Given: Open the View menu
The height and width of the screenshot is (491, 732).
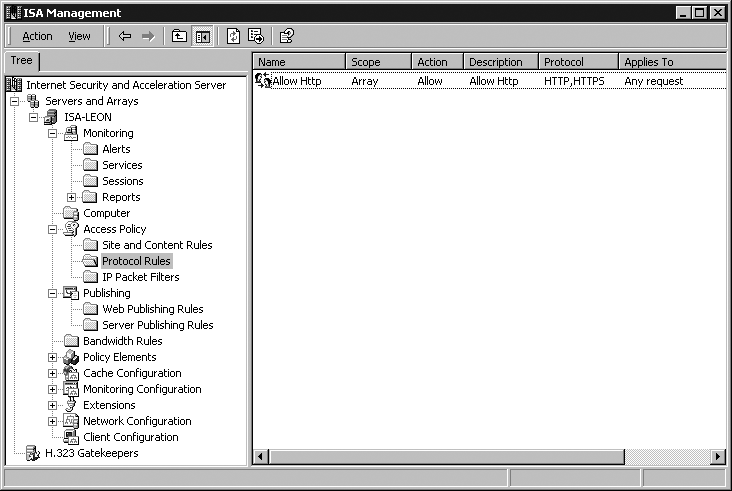Looking at the screenshot, I should tap(79, 36).
